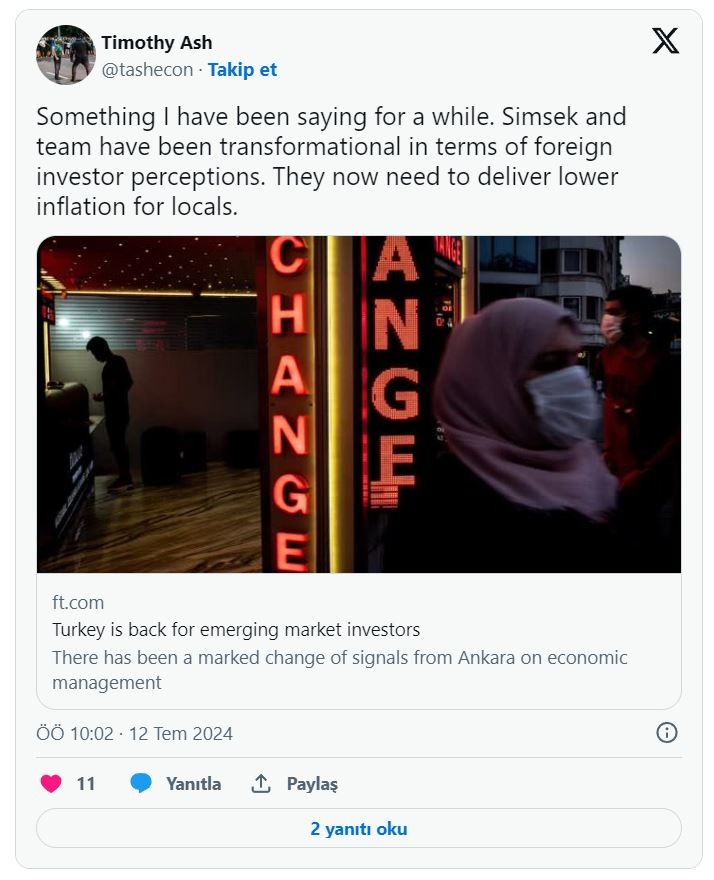Click the Timothy Ash display name

pos(156,43)
